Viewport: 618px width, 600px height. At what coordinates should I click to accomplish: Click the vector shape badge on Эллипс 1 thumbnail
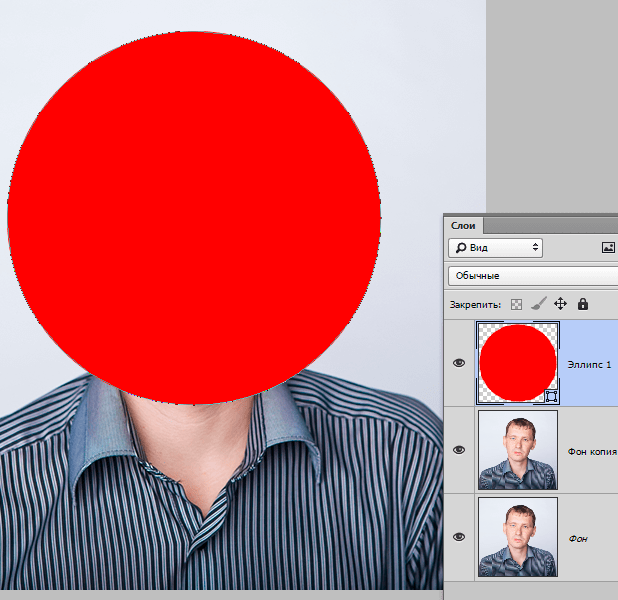click(551, 396)
